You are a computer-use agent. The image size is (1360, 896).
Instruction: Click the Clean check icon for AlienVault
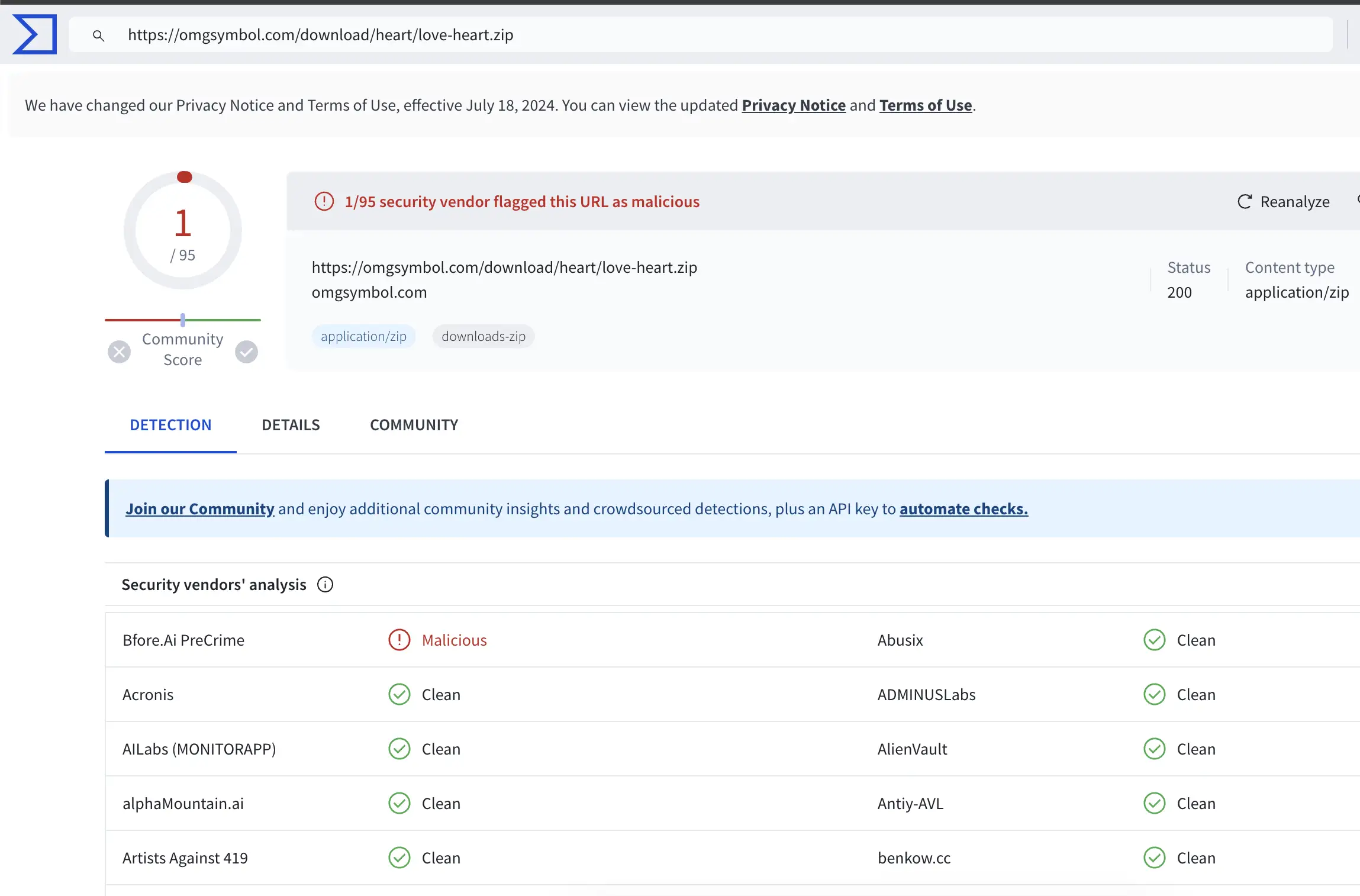tap(1154, 749)
